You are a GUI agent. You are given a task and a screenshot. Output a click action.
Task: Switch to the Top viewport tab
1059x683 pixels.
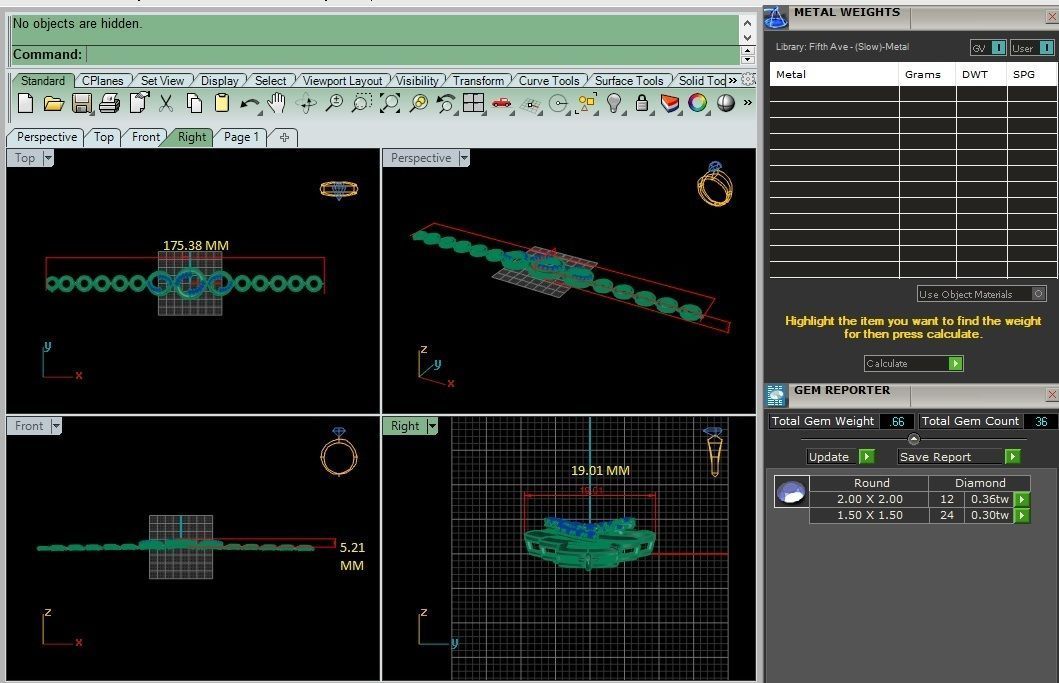pyautogui.click(x=103, y=137)
